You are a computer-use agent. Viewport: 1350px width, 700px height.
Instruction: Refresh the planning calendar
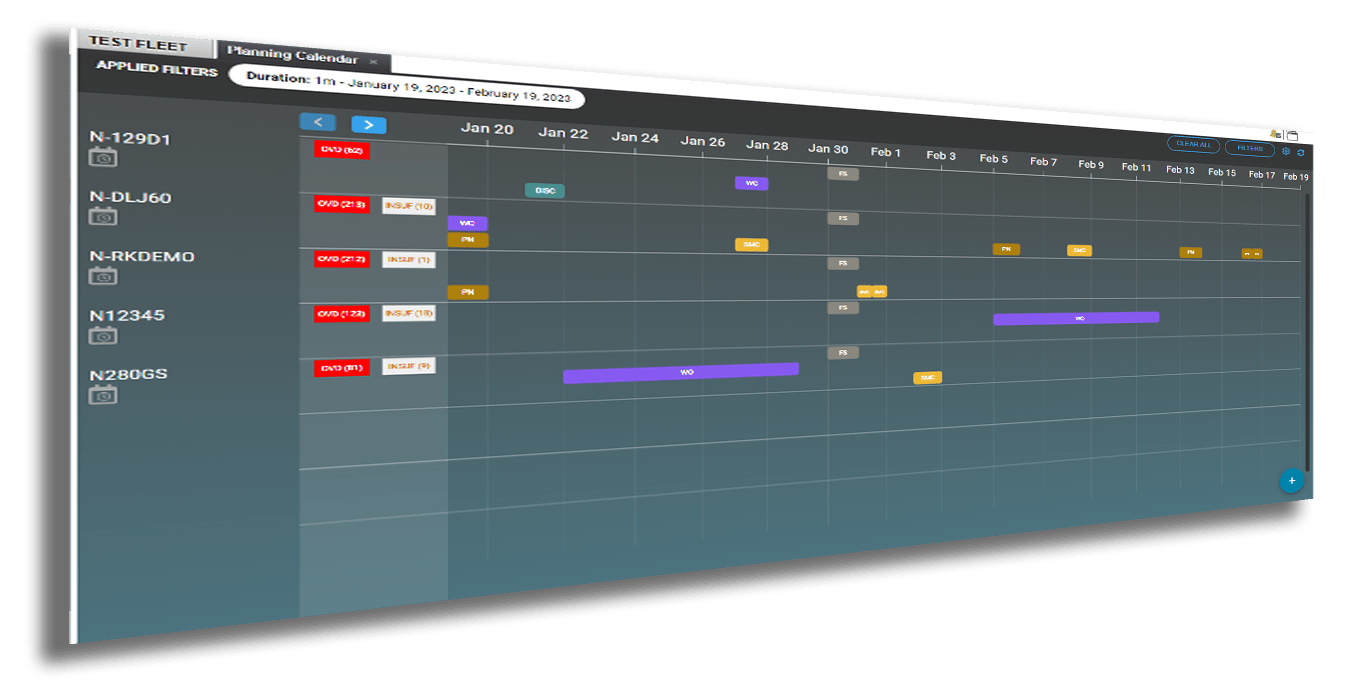1300,153
